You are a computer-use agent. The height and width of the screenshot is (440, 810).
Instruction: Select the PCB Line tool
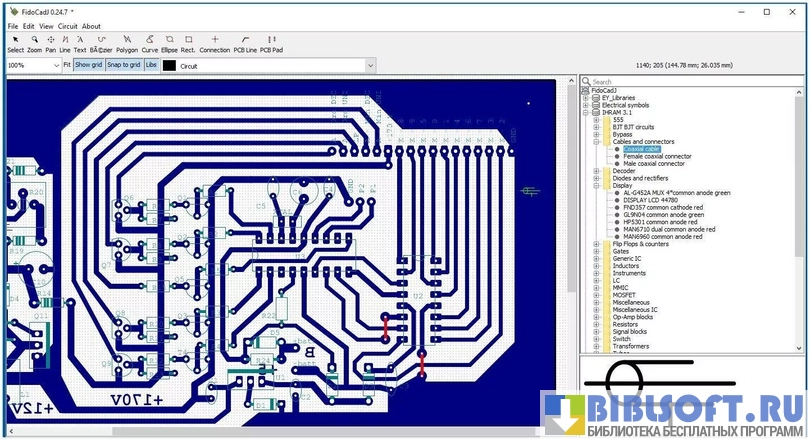pos(245,43)
